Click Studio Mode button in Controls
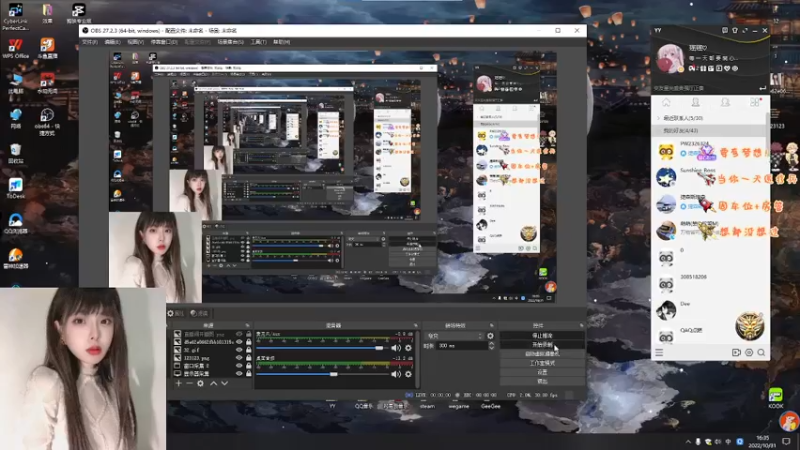Screen dimensions: 800x450 [542, 363]
